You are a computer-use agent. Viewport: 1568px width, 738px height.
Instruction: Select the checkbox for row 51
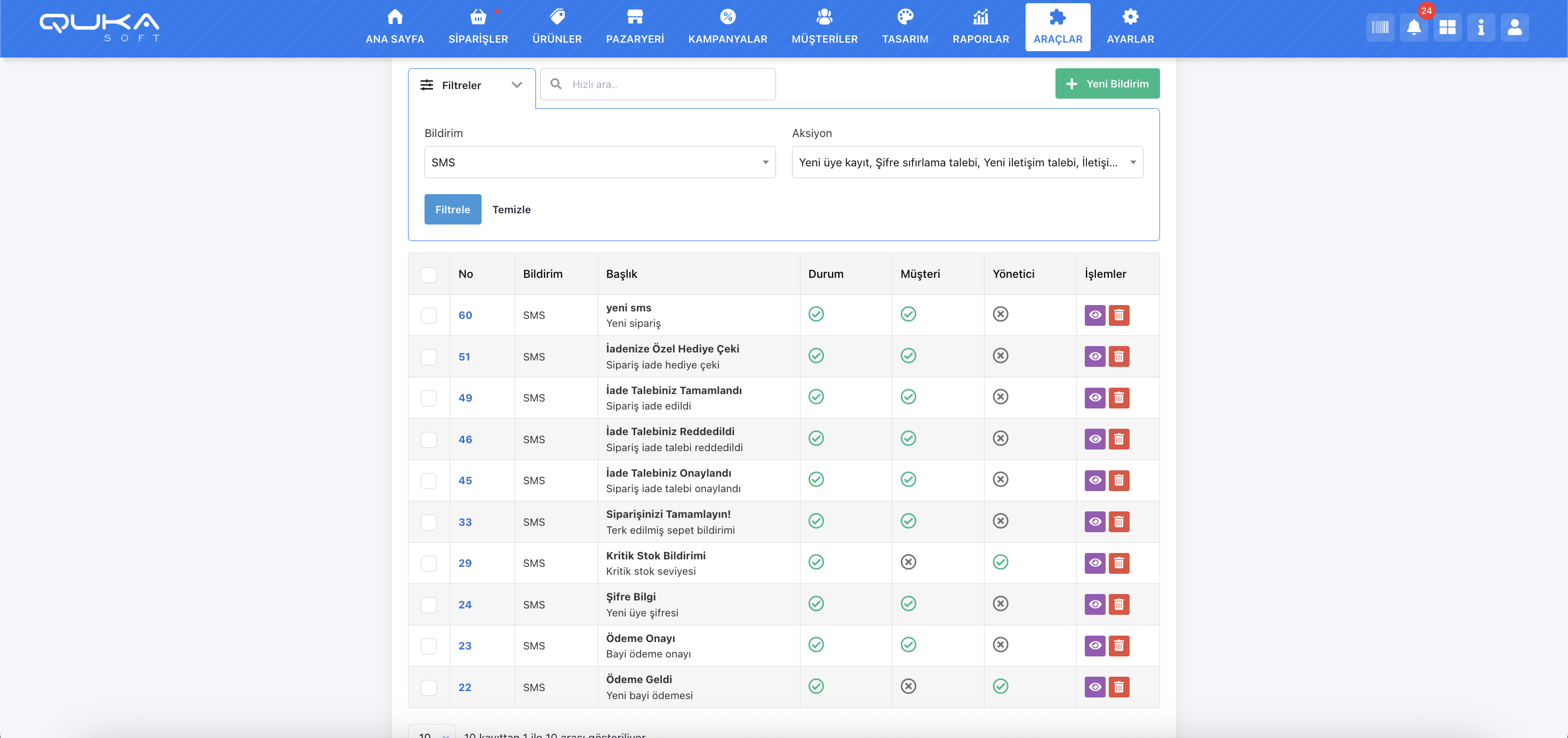coord(428,357)
